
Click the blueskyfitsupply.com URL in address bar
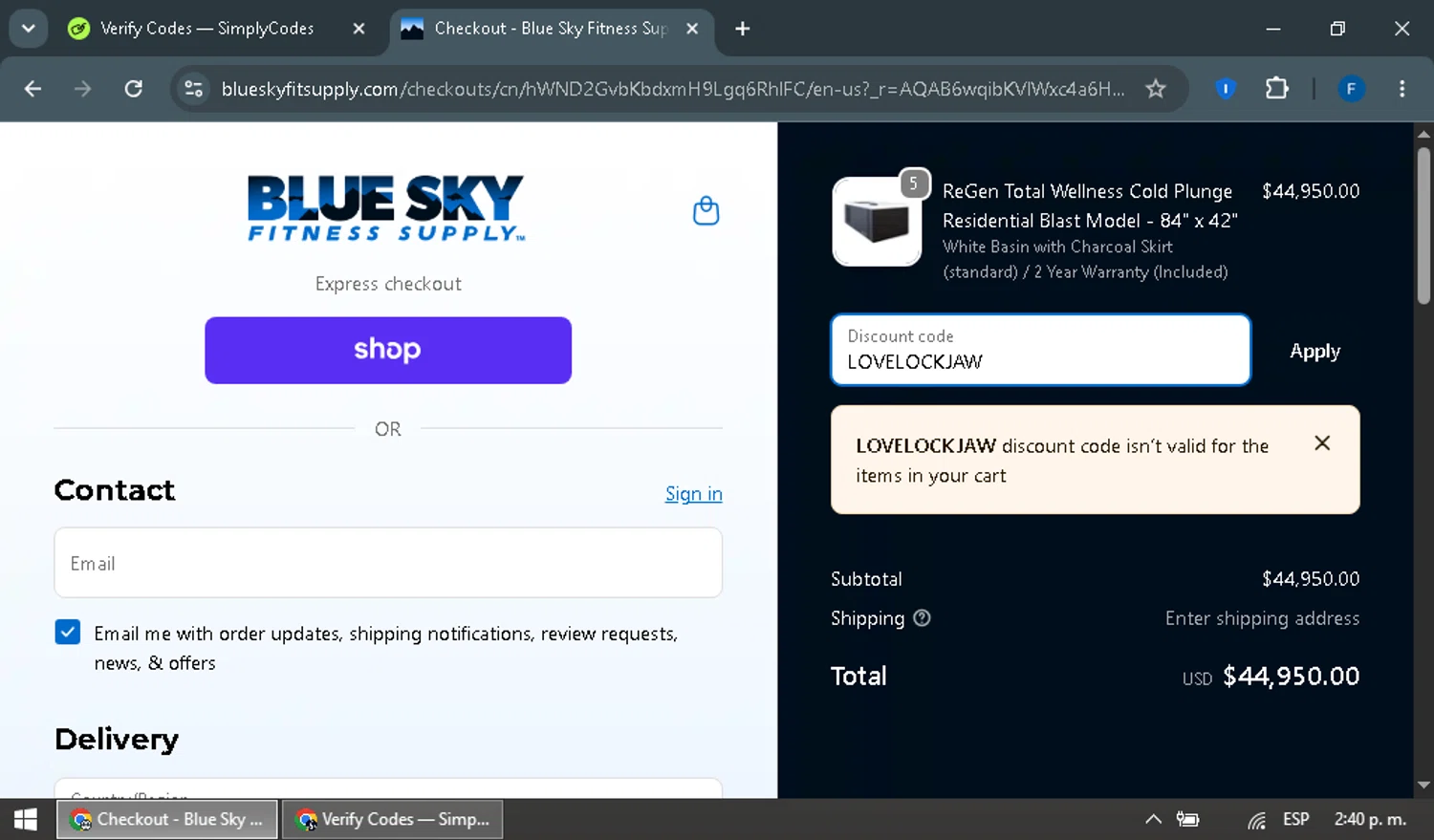(x=673, y=89)
